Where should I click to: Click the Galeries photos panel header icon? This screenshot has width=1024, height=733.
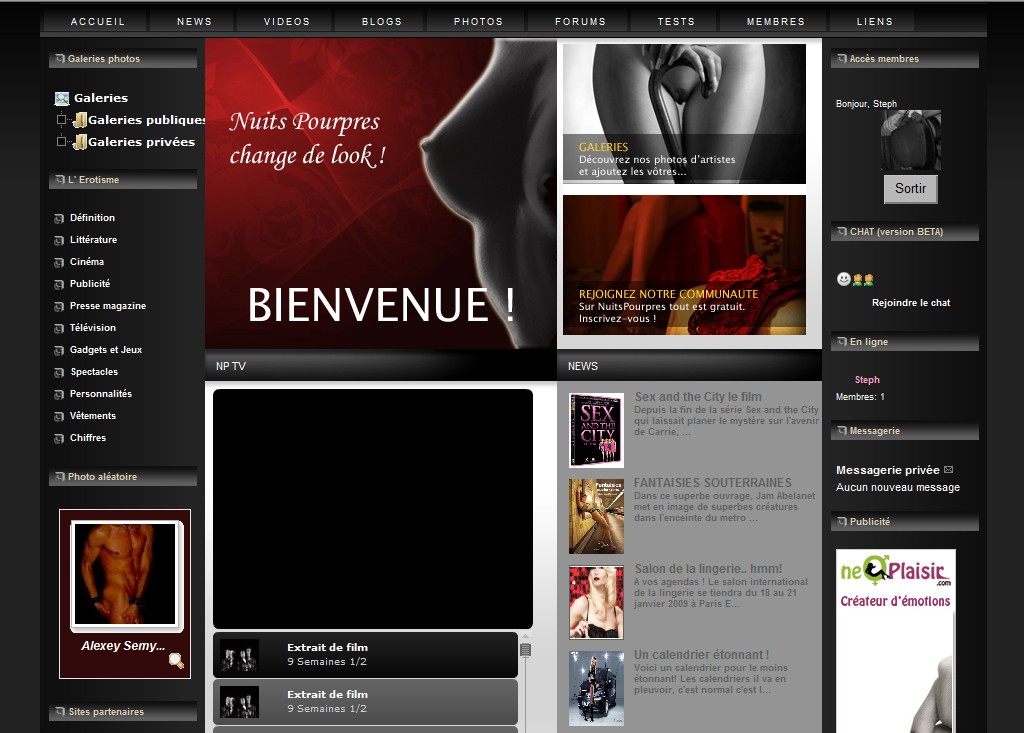[x=60, y=58]
